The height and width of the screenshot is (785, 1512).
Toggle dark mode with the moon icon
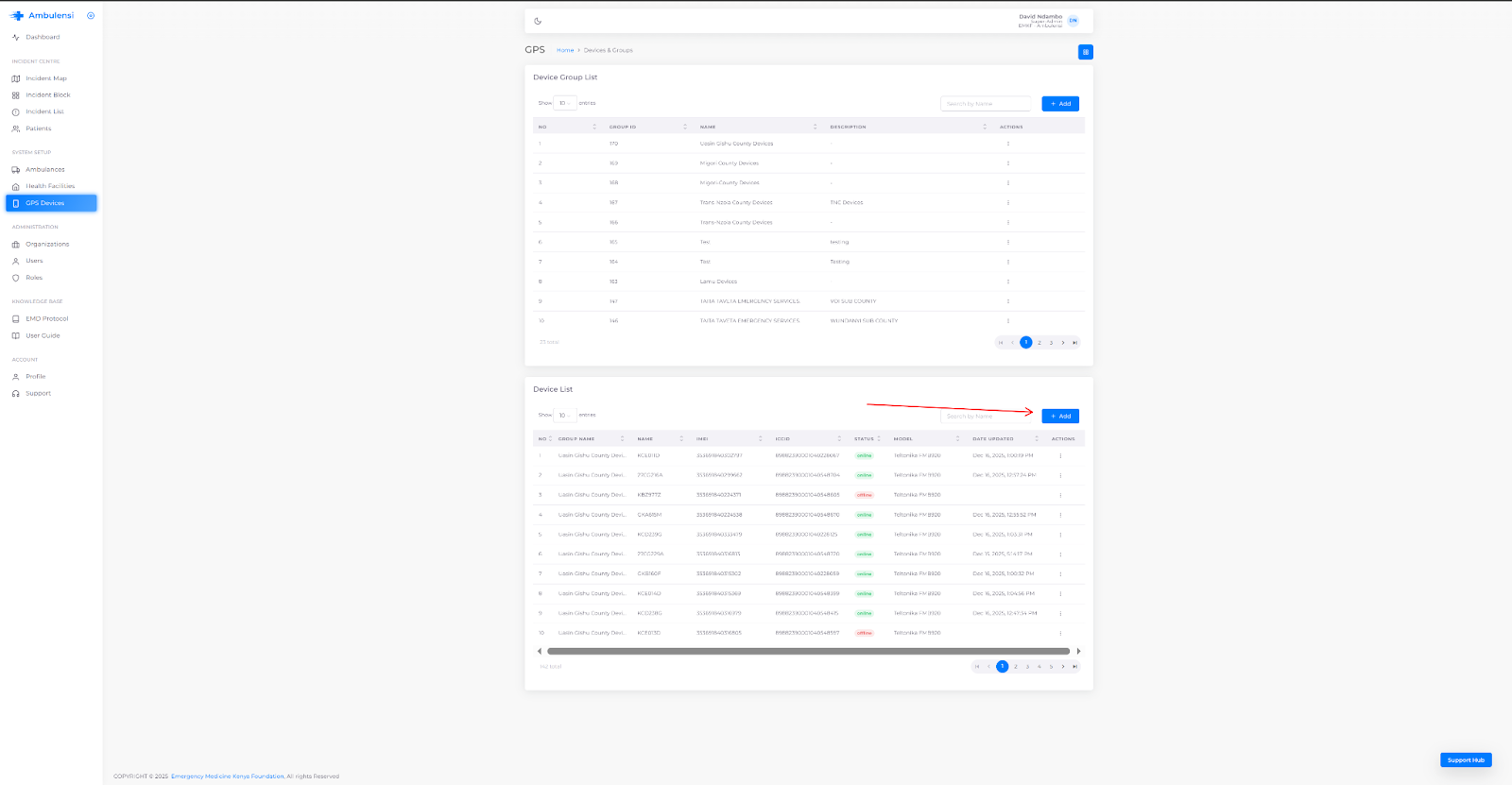coord(538,21)
